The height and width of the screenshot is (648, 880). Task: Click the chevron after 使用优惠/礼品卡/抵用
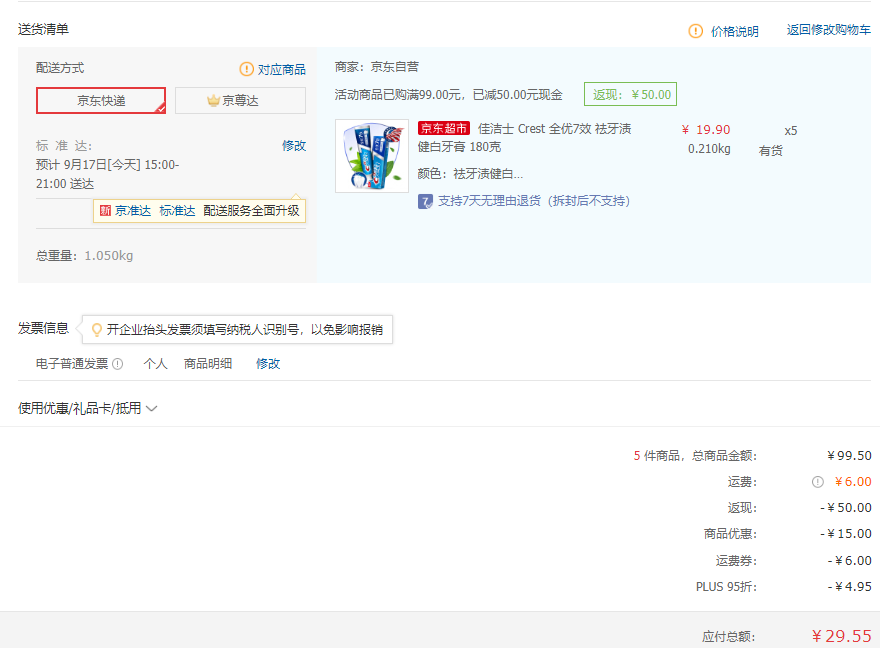(x=152, y=408)
